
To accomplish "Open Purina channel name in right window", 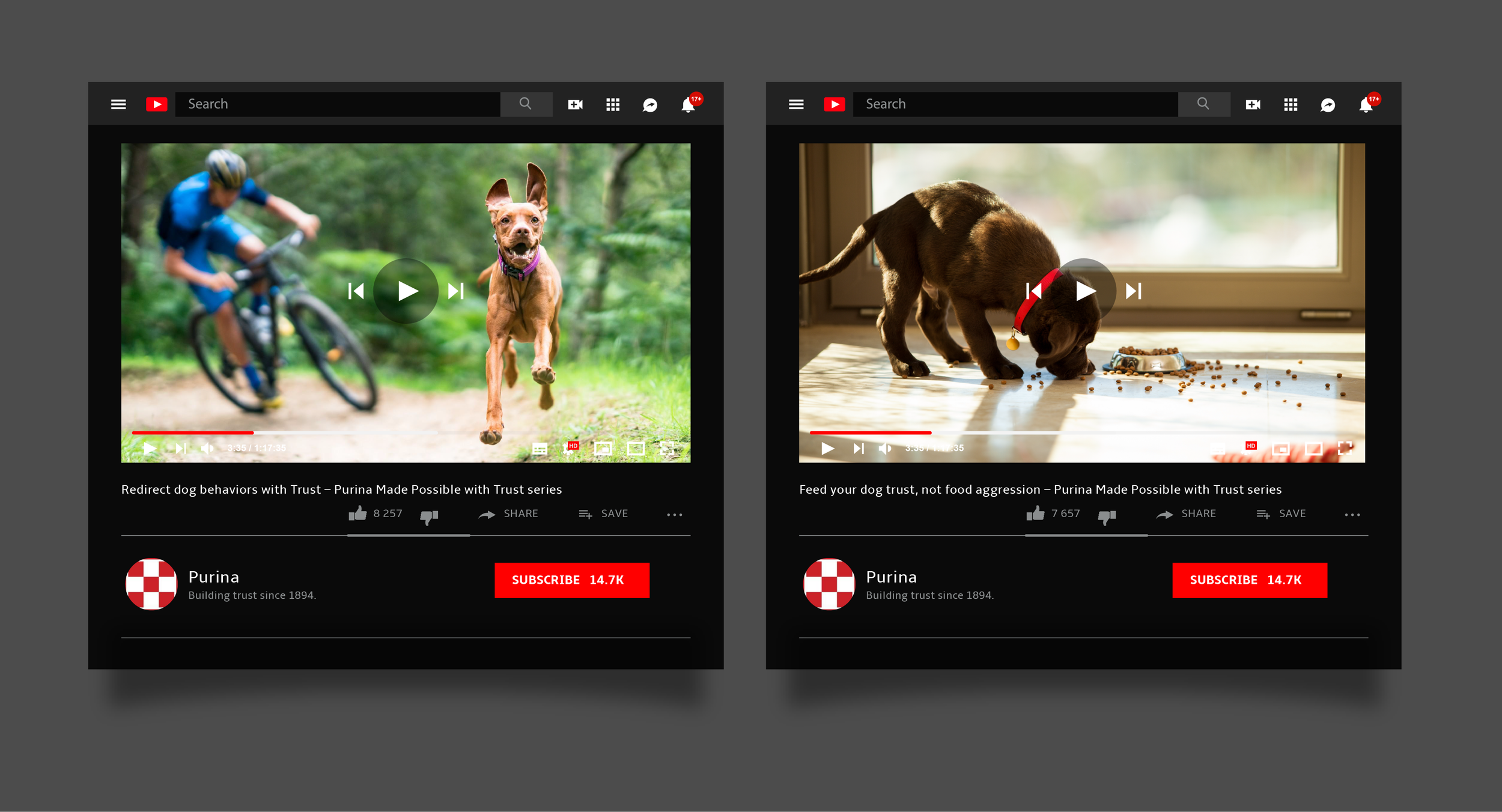I will pos(891,577).
